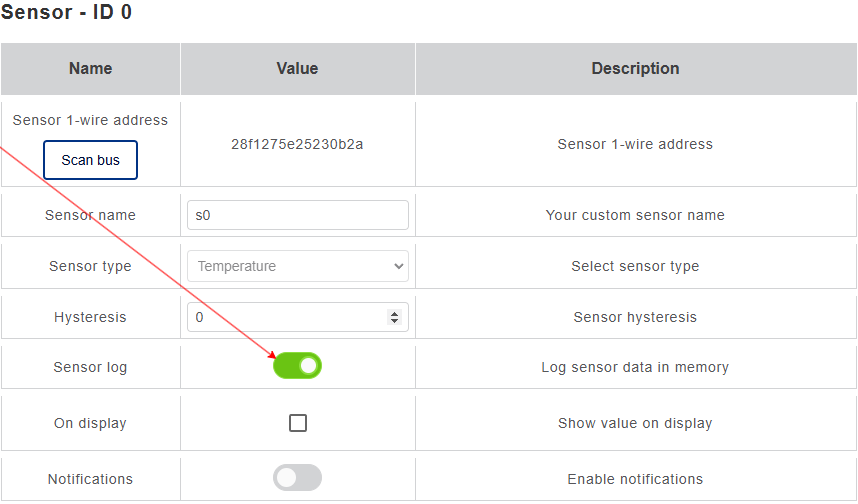Click the Sensor - ID 0 heading
The height and width of the screenshot is (504, 858).
pyautogui.click(x=66, y=13)
